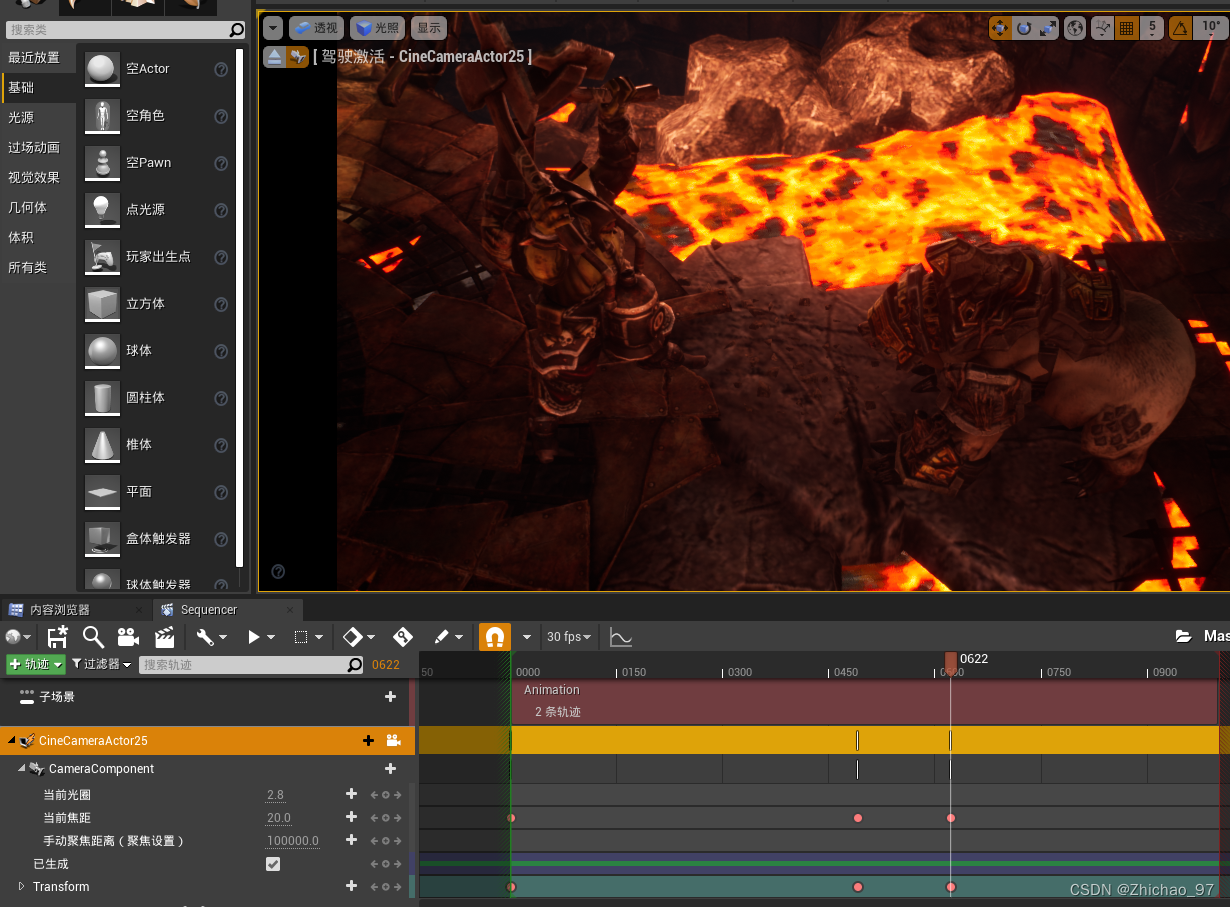Click the Sequencer render movie clapperboard icon
The height and width of the screenshot is (907, 1230).
pyautogui.click(x=164, y=637)
